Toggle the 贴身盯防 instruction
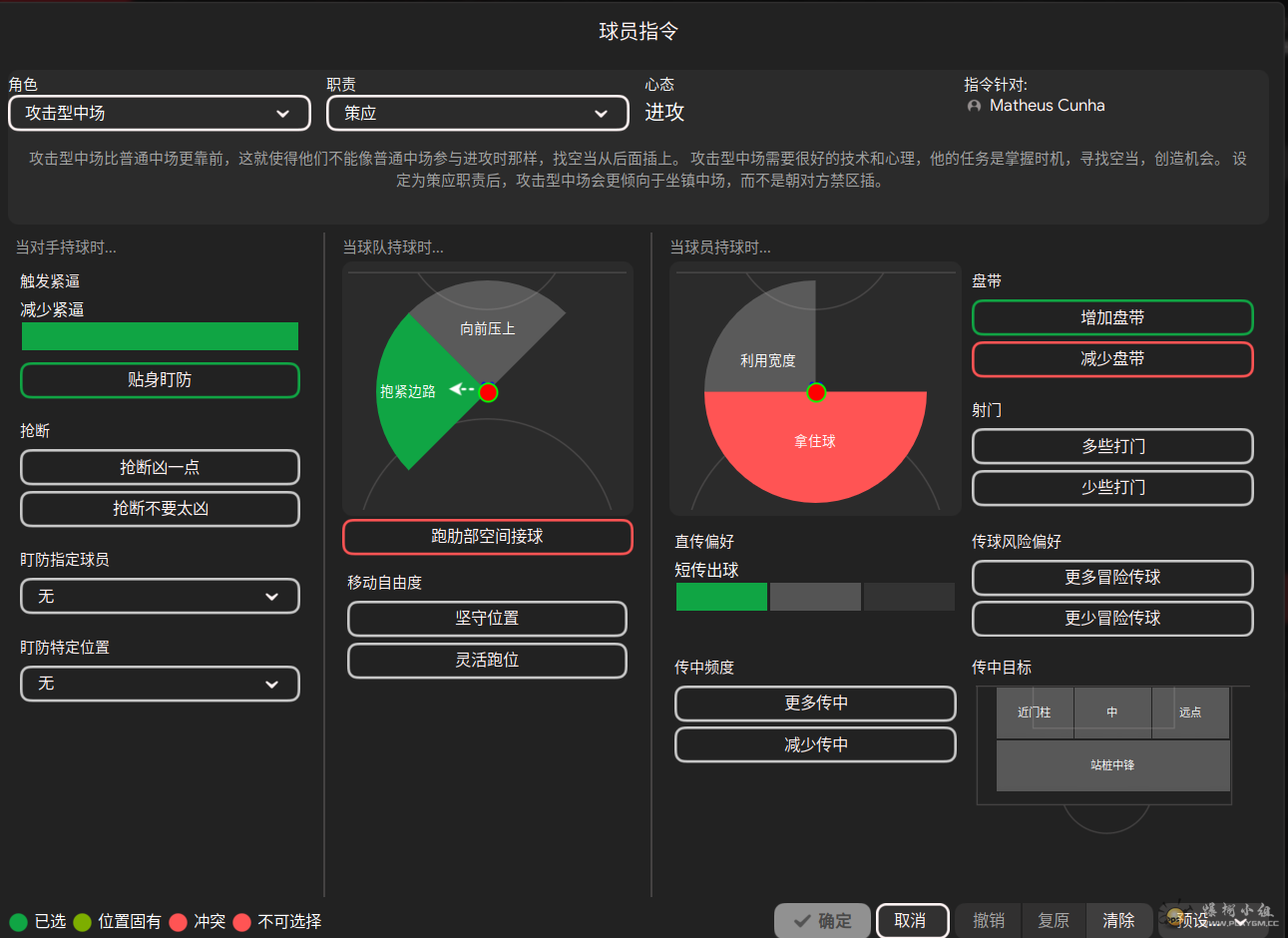The height and width of the screenshot is (938, 1288). (x=160, y=380)
